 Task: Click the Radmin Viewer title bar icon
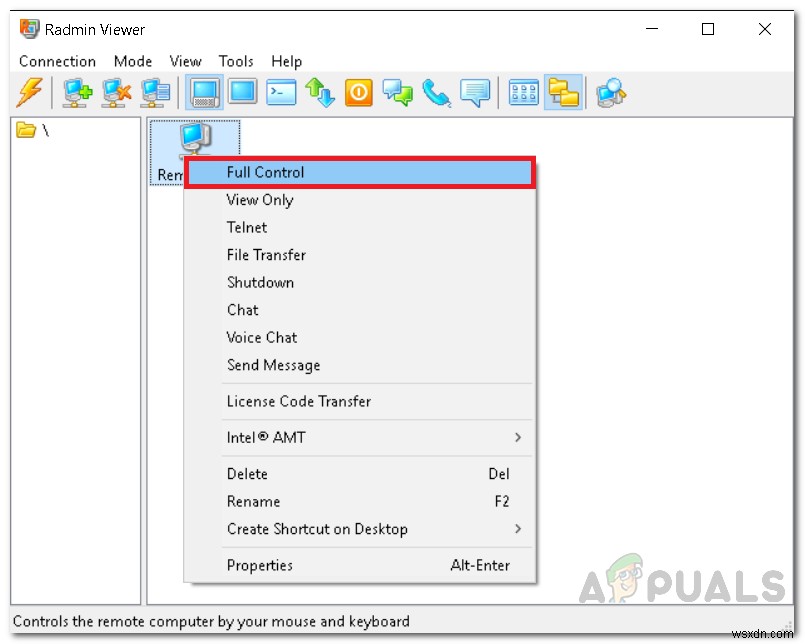coord(29,29)
